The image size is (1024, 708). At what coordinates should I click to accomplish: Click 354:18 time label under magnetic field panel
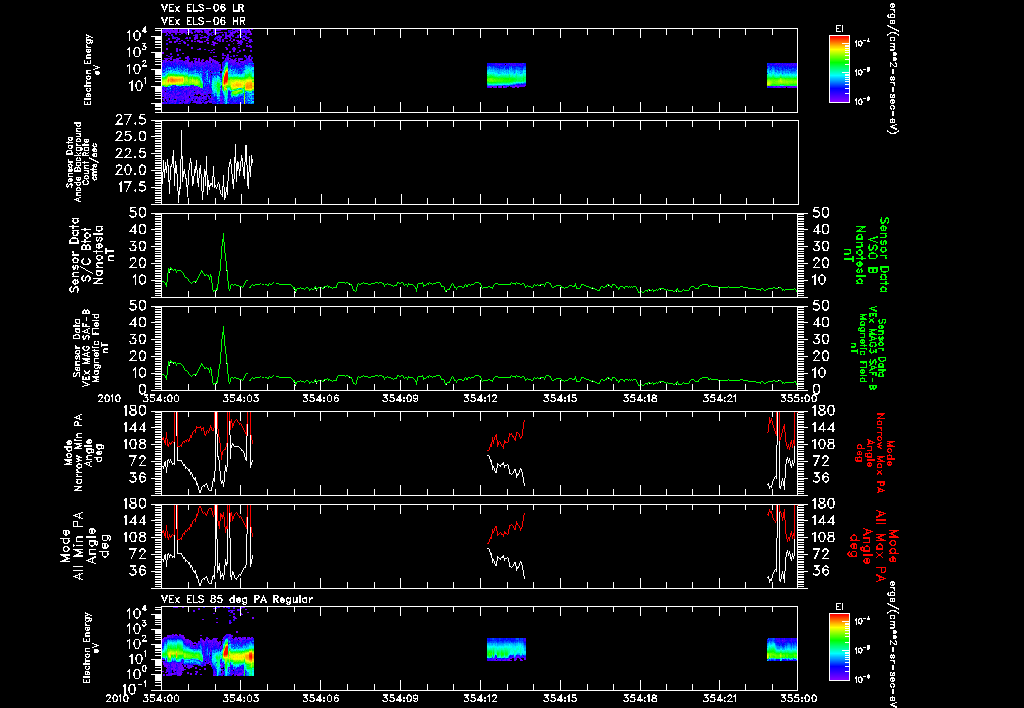(640, 398)
